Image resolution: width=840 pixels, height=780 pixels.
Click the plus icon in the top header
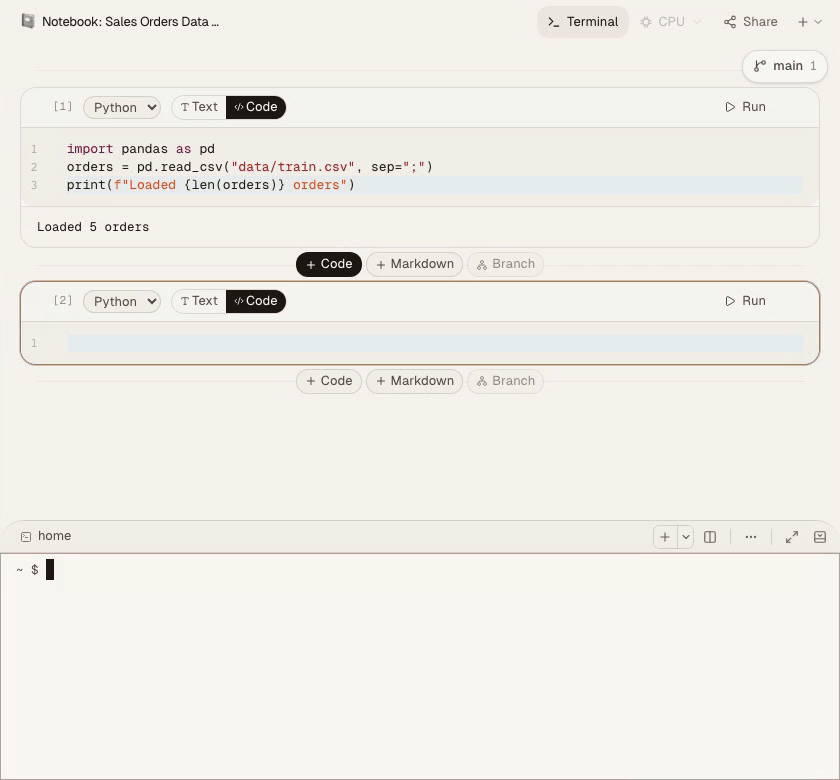pyautogui.click(x=802, y=22)
